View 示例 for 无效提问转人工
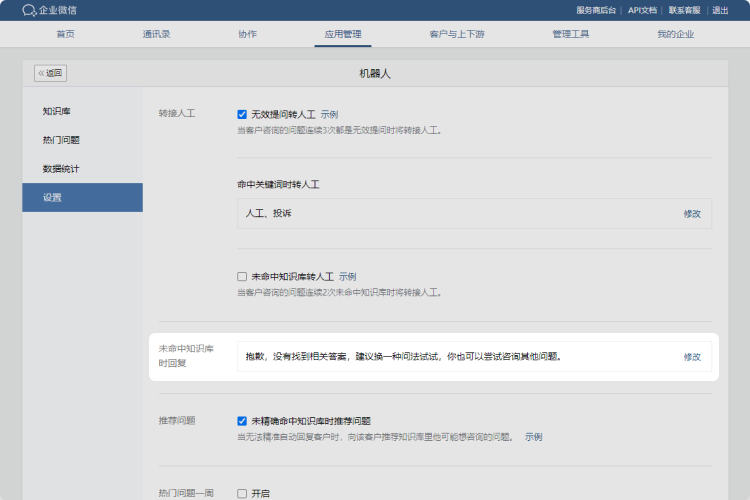750x500 pixels. point(329,114)
